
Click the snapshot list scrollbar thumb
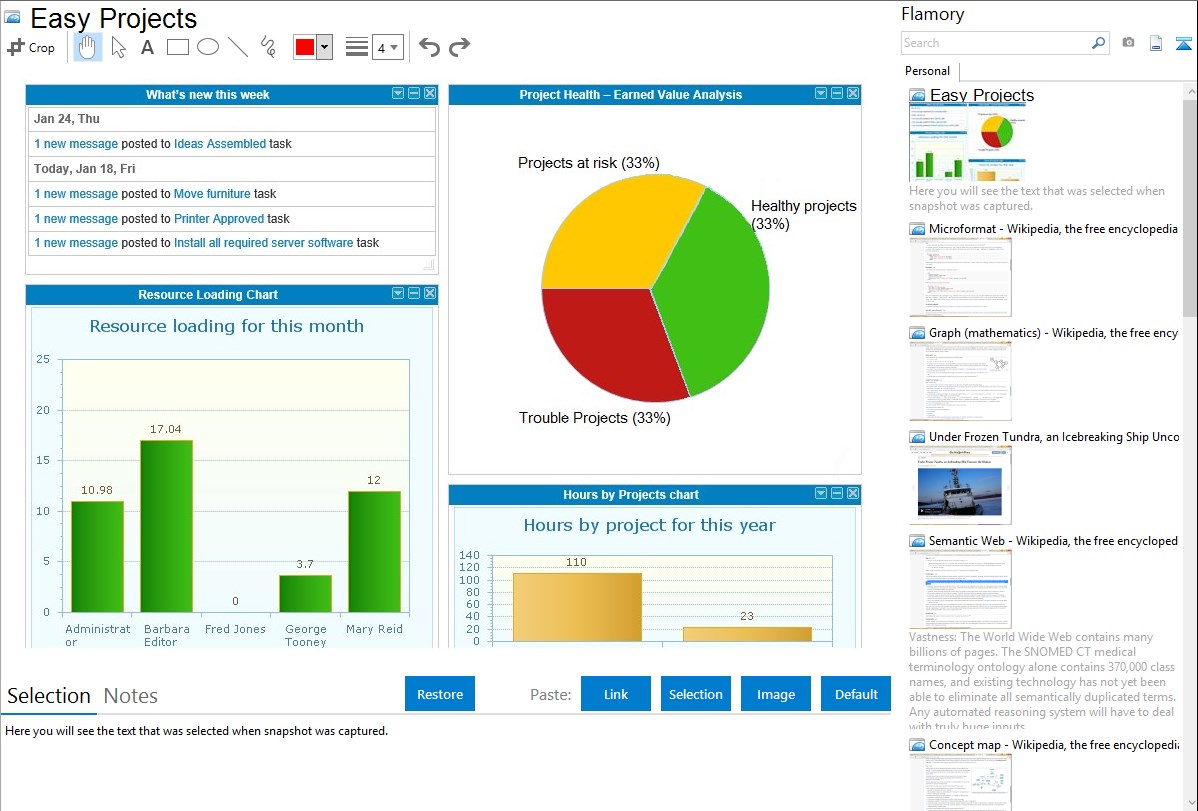pyautogui.click(x=1190, y=206)
